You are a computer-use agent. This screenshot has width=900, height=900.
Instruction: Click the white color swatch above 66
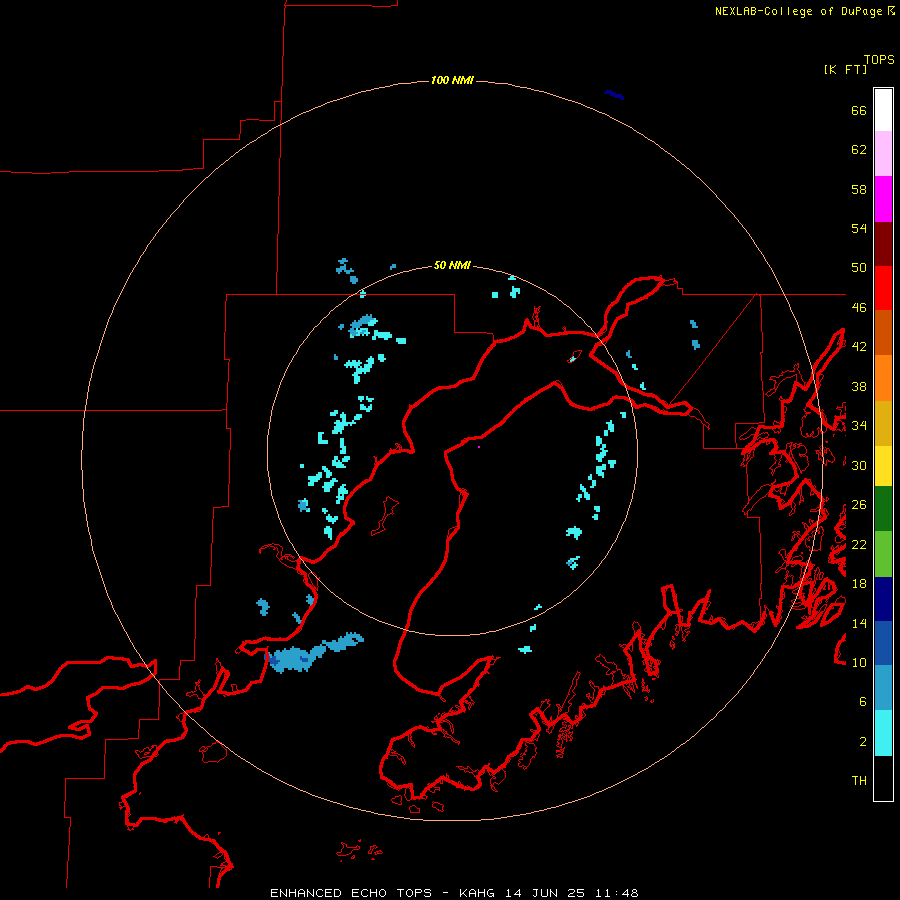point(883,110)
